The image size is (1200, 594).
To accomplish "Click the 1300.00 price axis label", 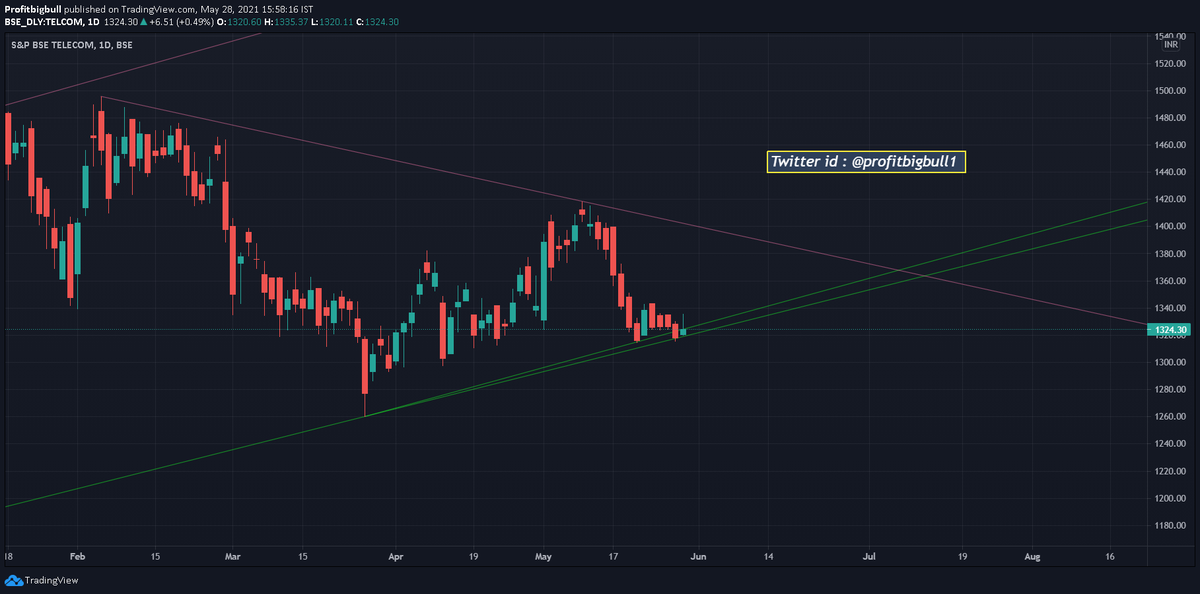I will pyautogui.click(x=1172, y=362).
